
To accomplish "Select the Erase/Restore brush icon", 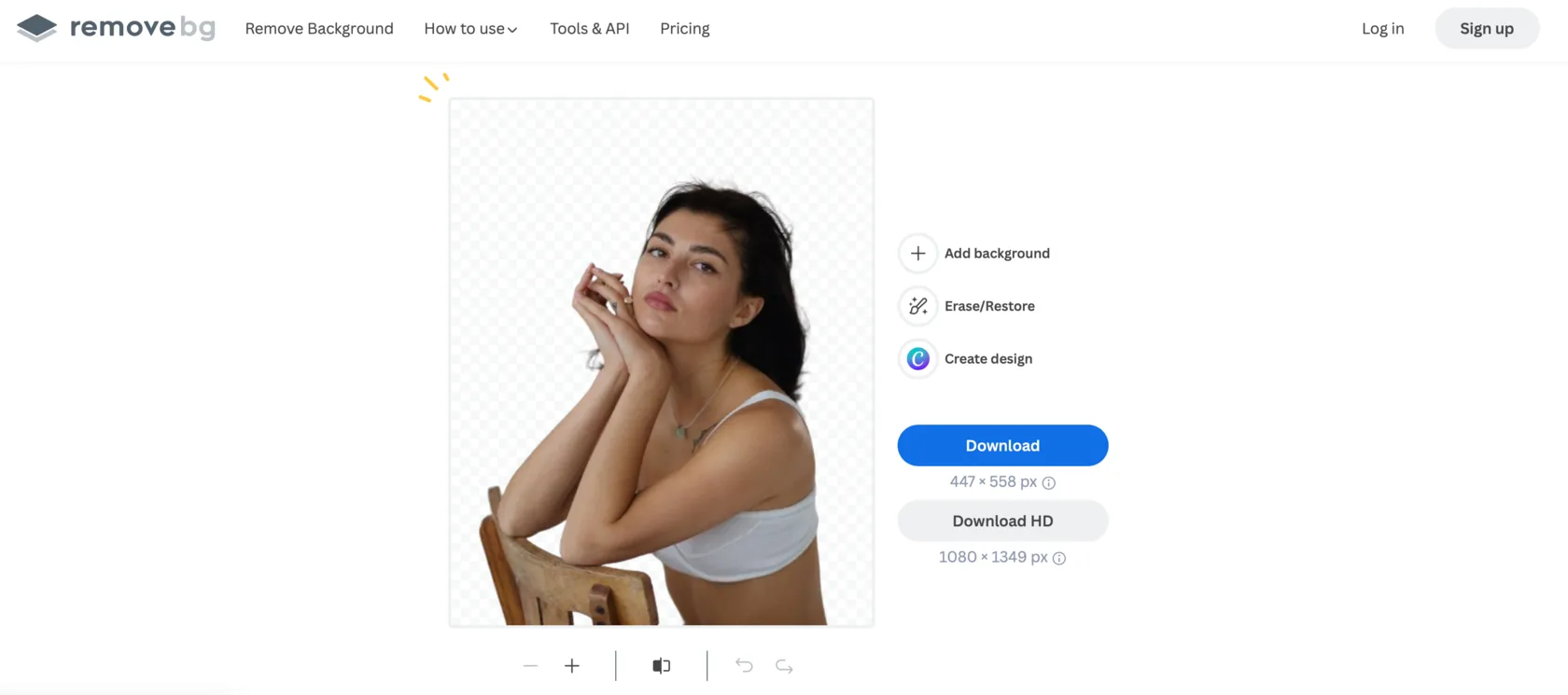I will pos(918,306).
